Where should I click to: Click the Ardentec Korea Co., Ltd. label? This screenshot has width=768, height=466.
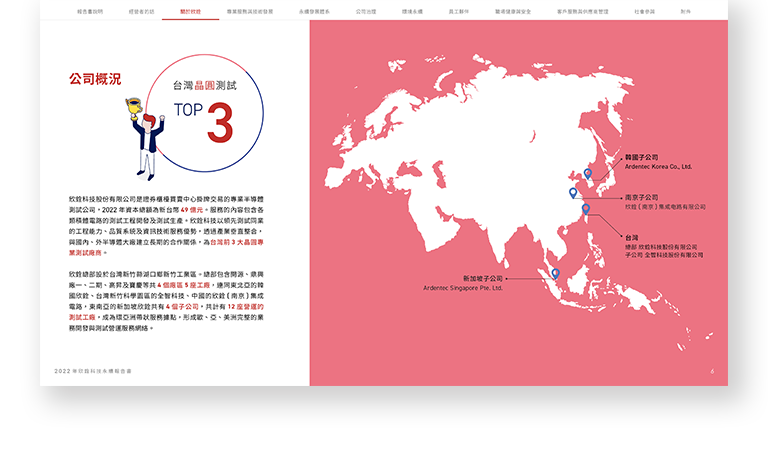(x=657, y=167)
